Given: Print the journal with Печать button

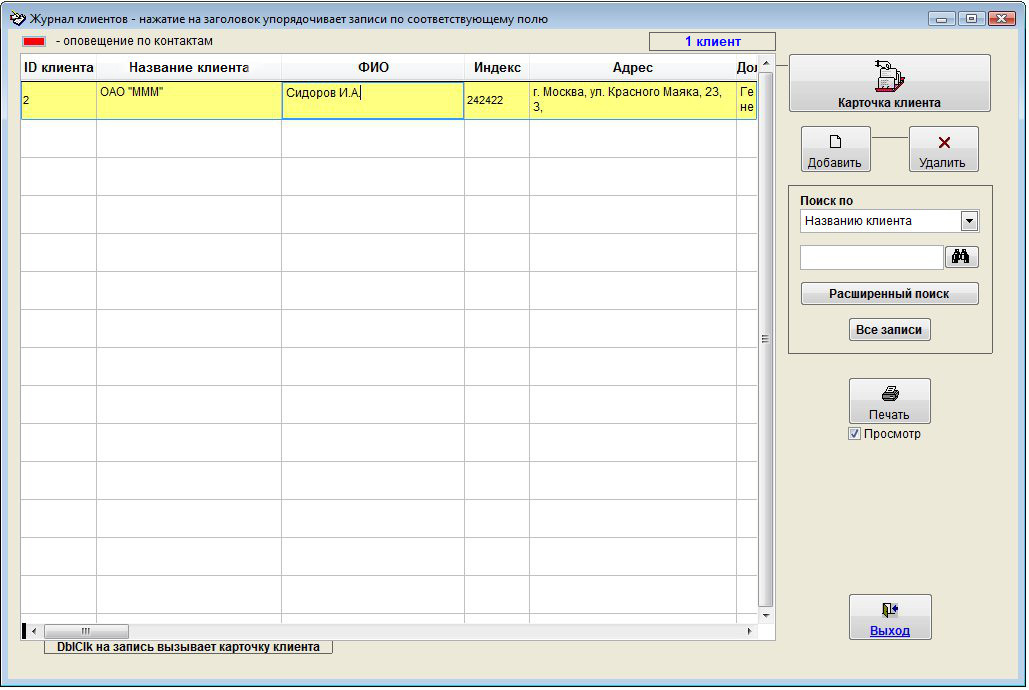Looking at the screenshot, I should coord(889,401).
